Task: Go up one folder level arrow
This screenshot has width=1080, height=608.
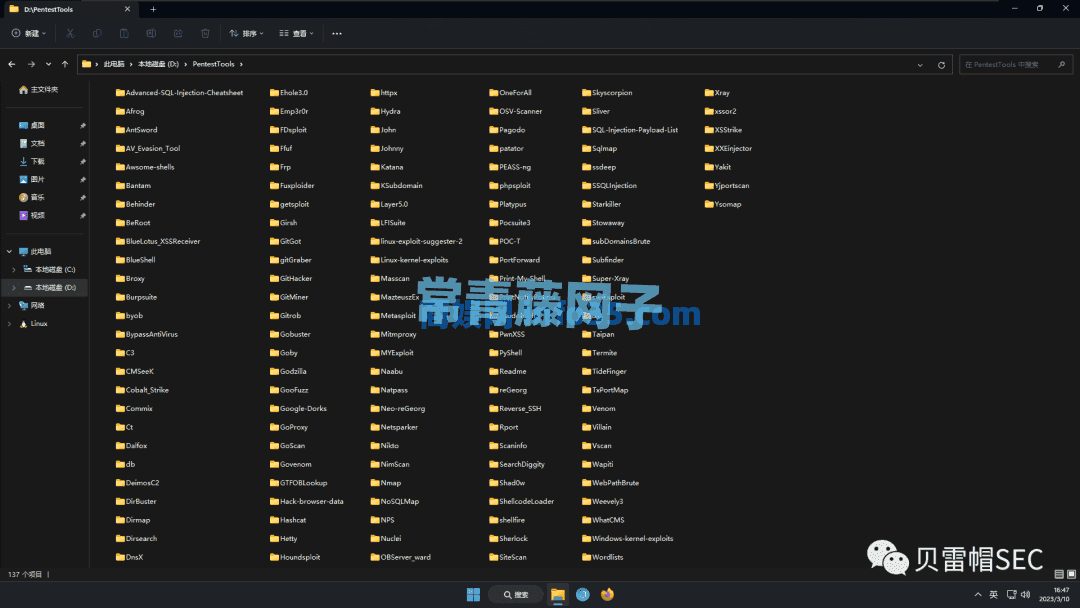Action: point(65,64)
